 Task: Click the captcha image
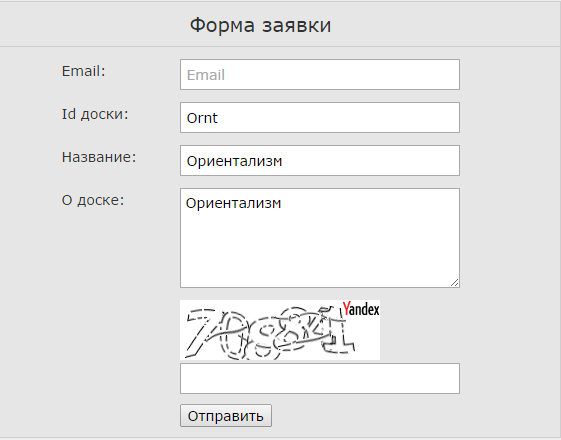(x=280, y=330)
